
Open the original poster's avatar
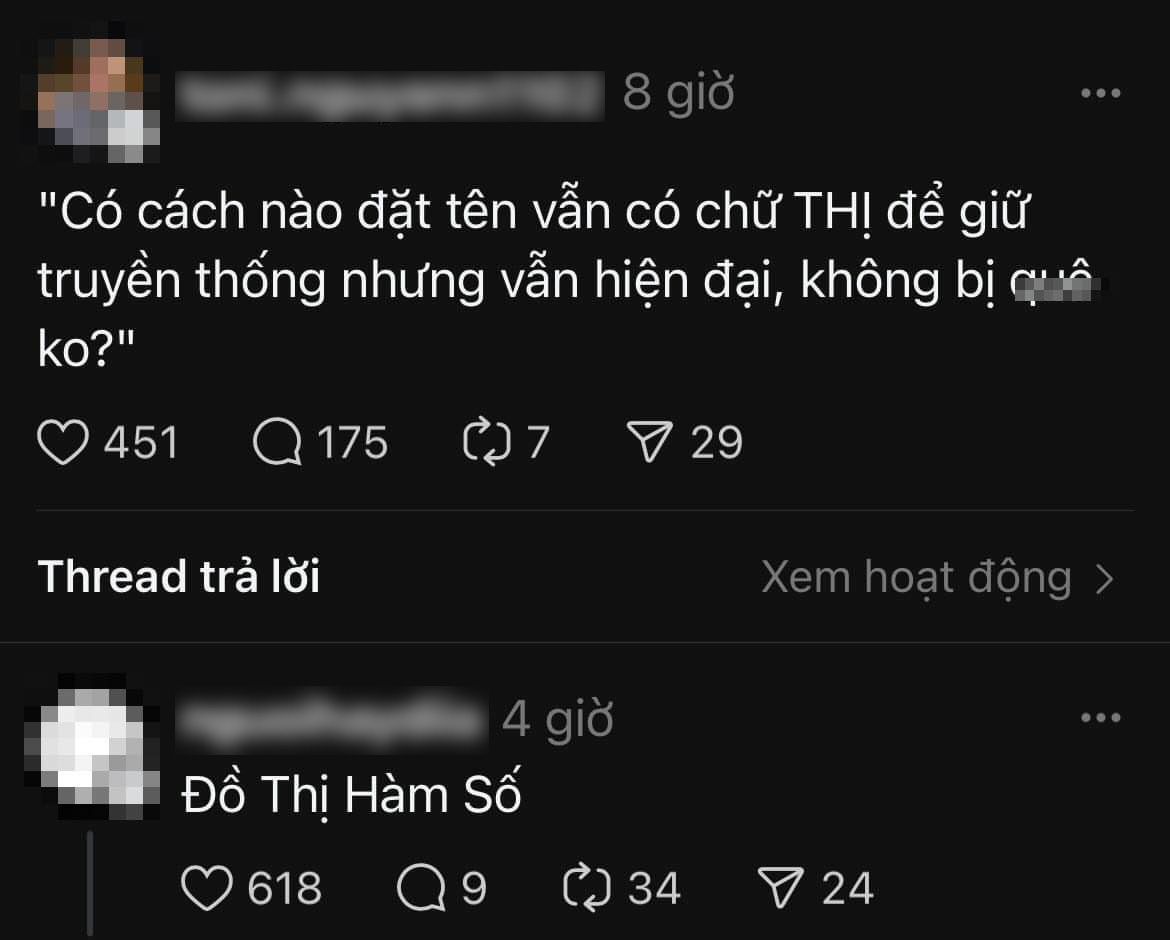click(x=98, y=101)
